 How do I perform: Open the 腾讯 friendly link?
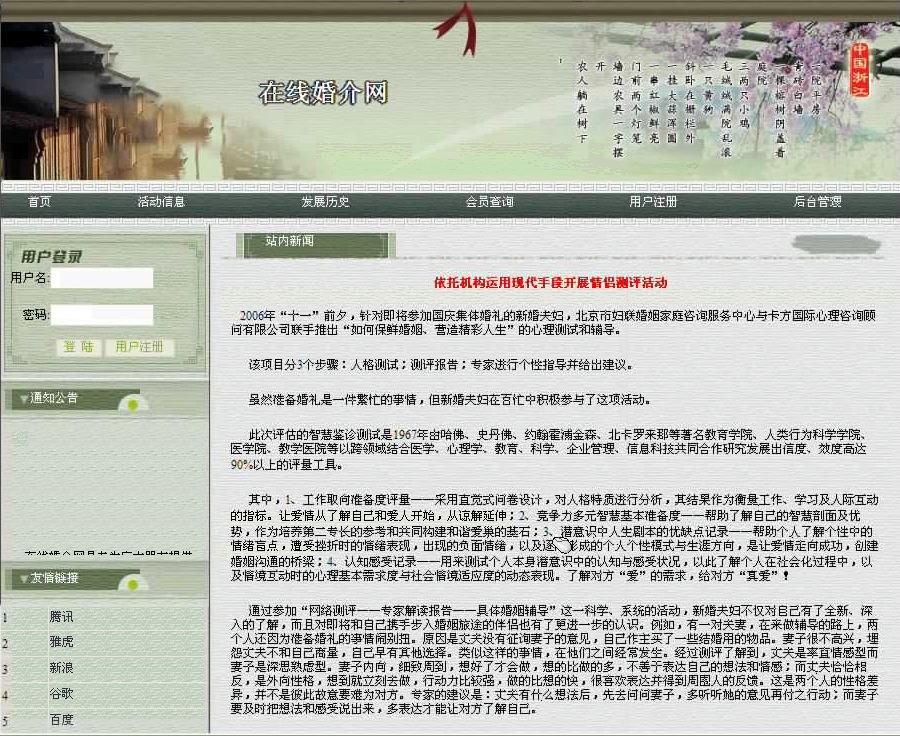pos(60,618)
